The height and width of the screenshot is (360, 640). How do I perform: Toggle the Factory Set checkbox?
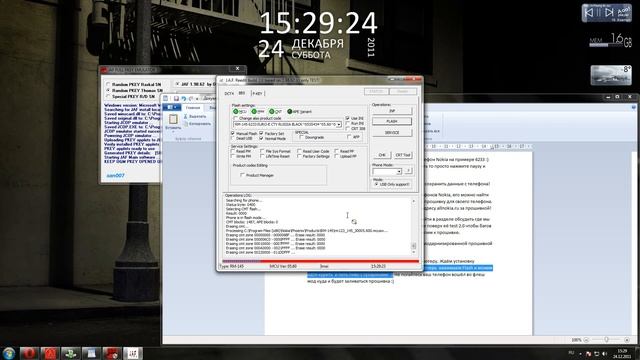point(261,133)
